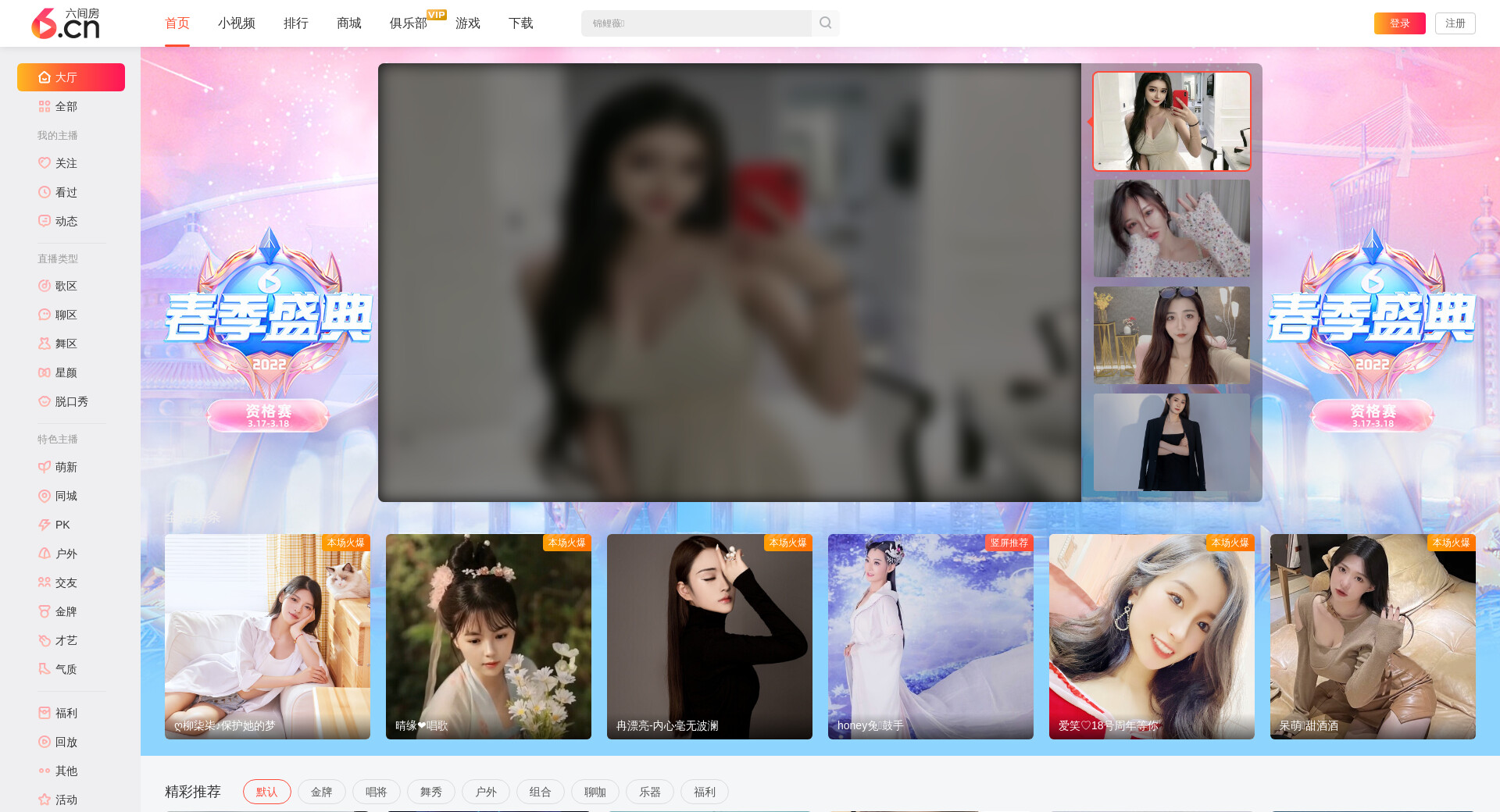Click the 活动 star icon
This screenshot has width=1500, height=812.
pos(45,800)
